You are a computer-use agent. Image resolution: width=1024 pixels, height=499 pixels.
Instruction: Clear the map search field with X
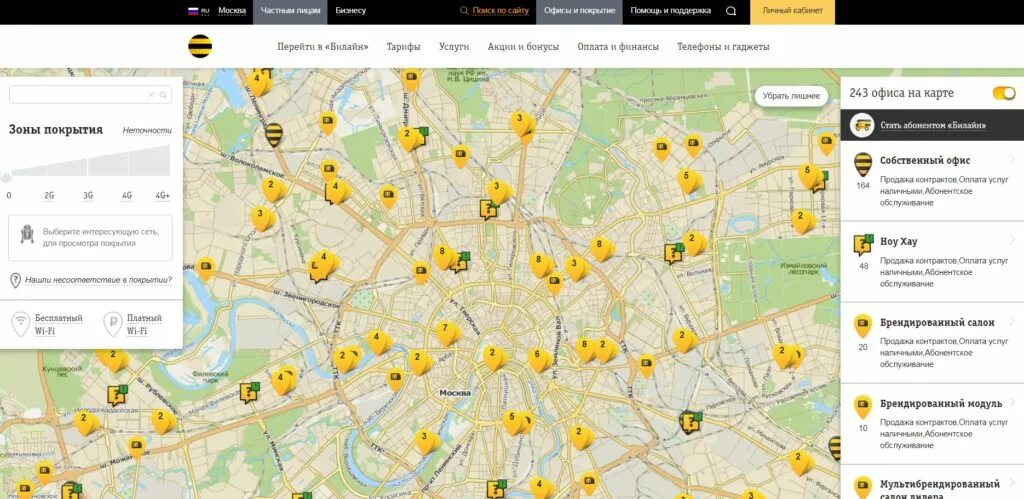pyautogui.click(x=151, y=95)
